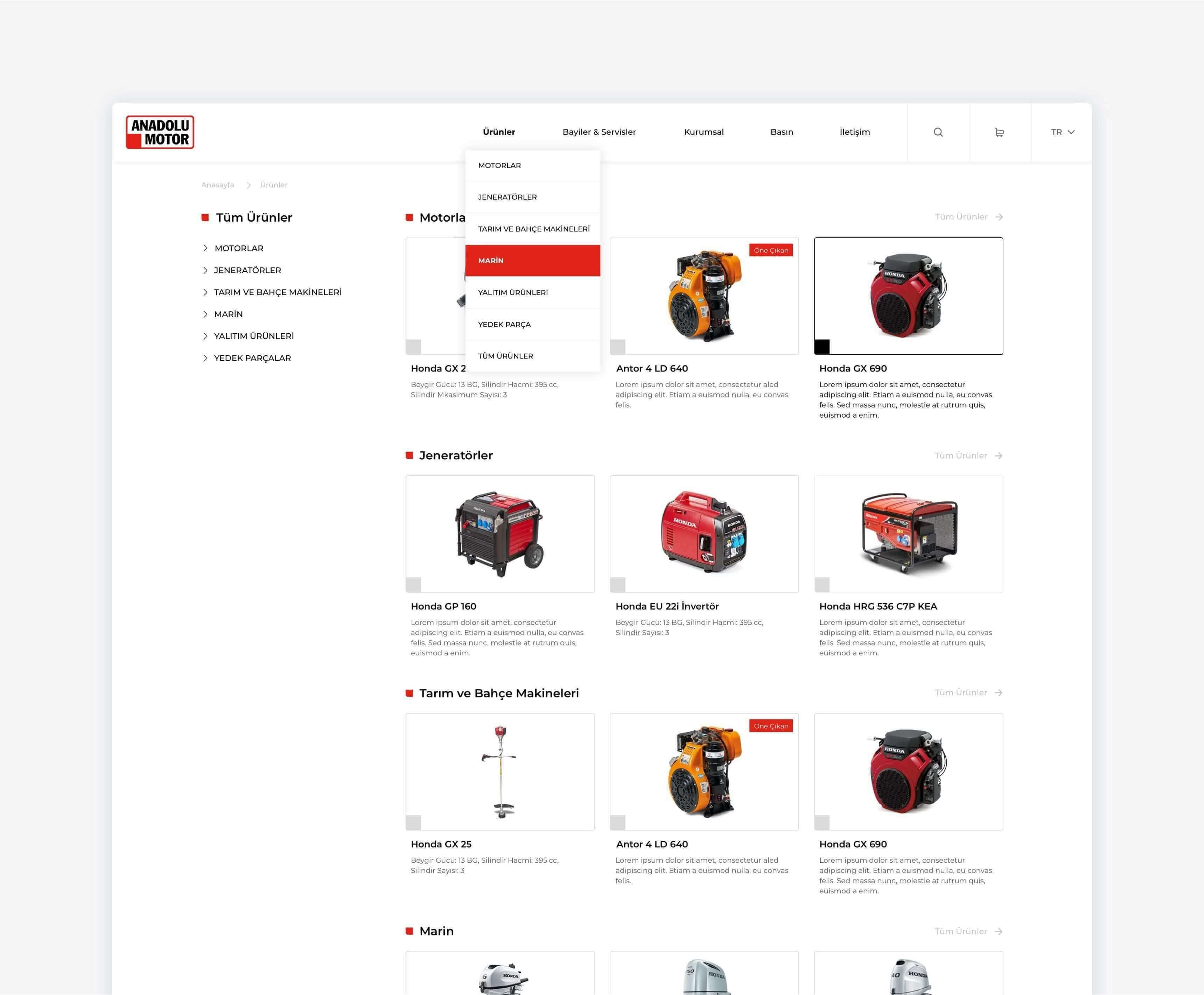Open the Antor 4 LD 640 image under Motorlar
Image resolution: width=1204 pixels, height=995 pixels.
pyautogui.click(x=704, y=296)
